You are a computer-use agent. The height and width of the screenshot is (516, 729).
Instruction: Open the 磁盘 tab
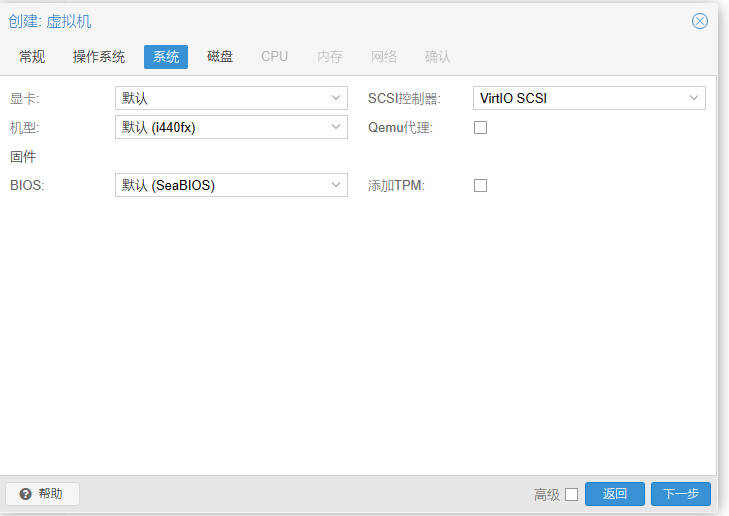pyautogui.click(x=220, y=57)
